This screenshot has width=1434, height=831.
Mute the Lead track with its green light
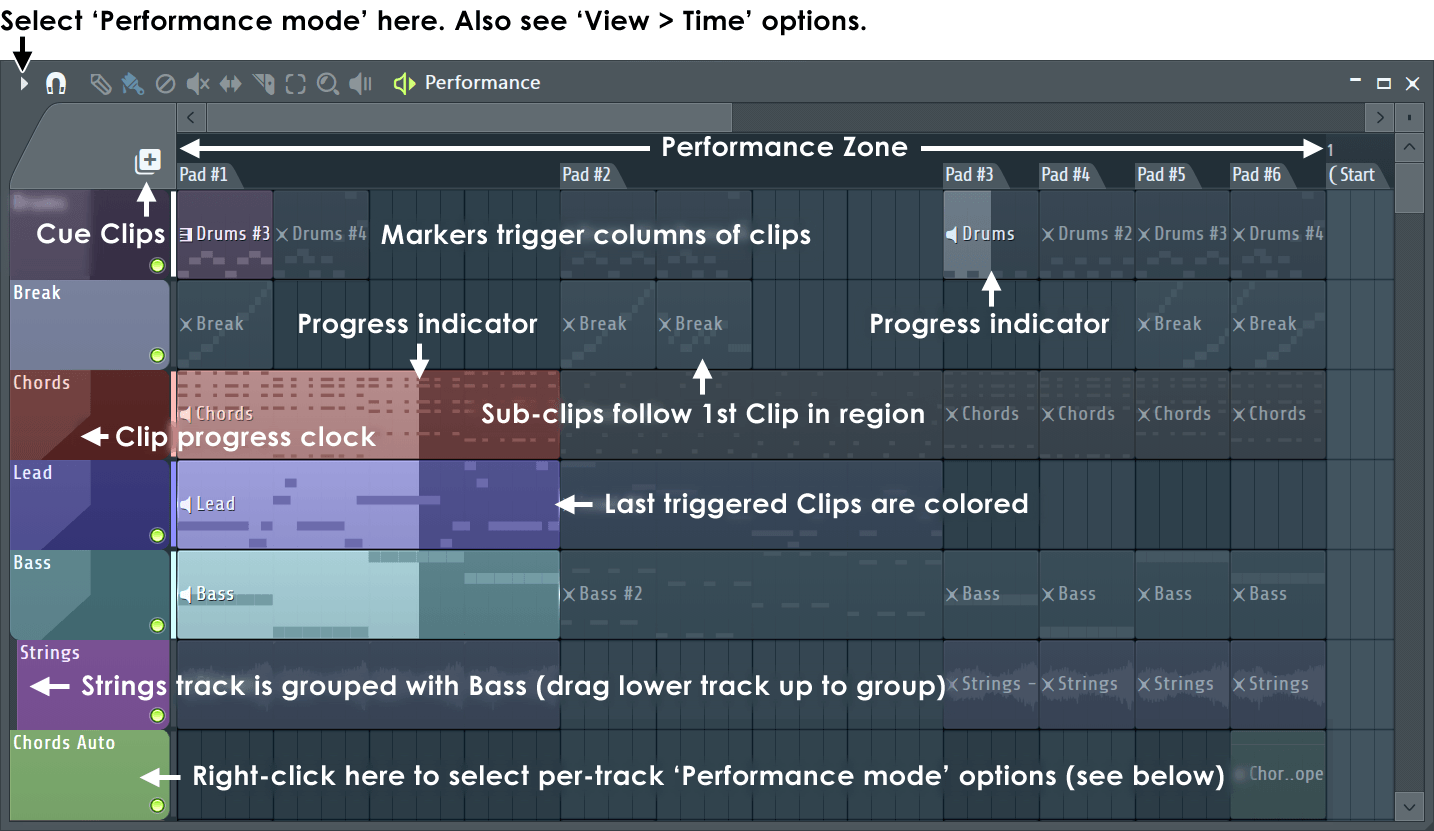[157, 535]
